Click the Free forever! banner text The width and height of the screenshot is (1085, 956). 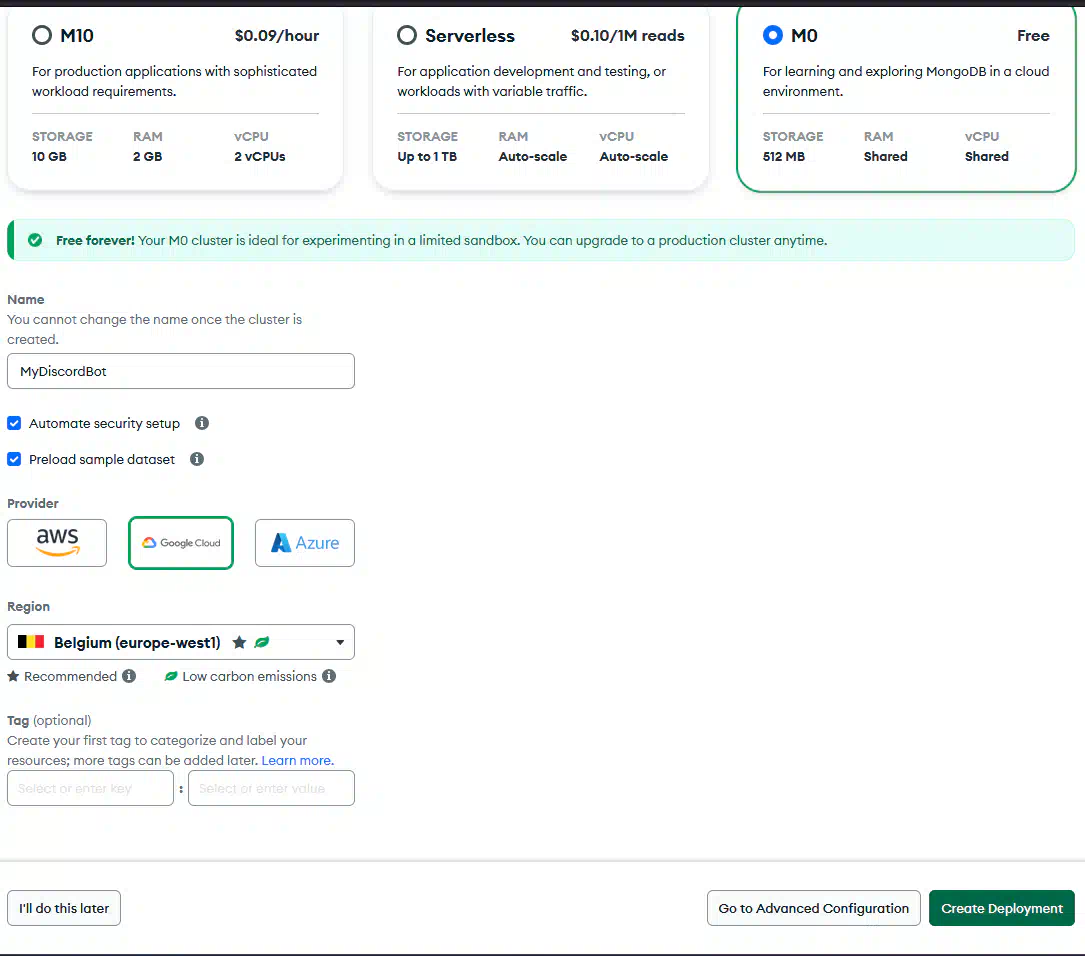[x=95, y=240]
